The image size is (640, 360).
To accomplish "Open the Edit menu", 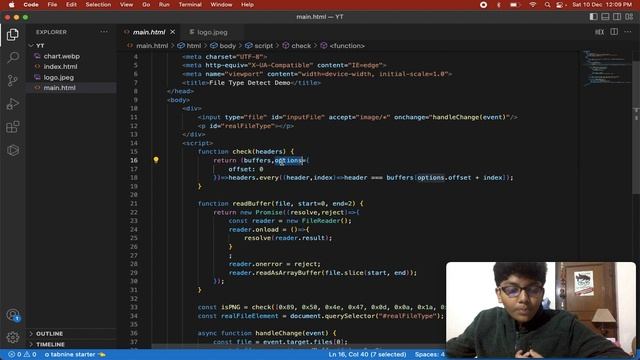I will point(71,4).
